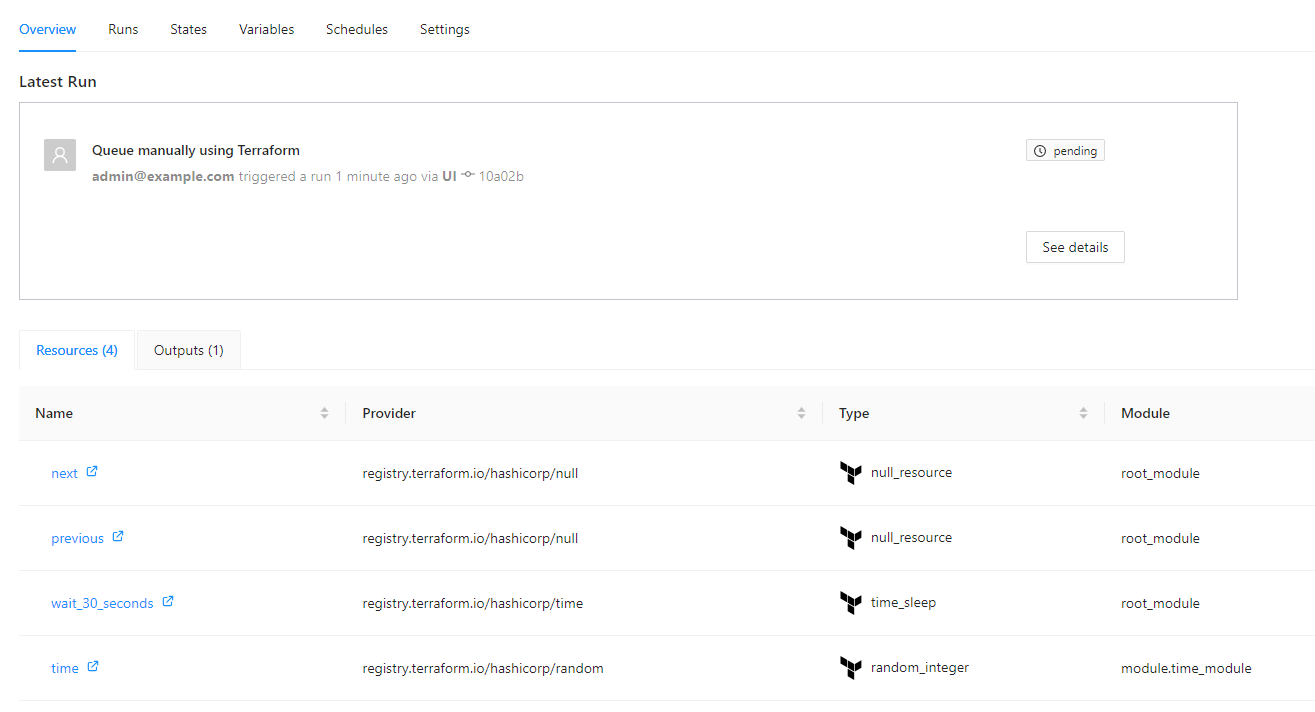Viewport: 1315px width, 712px height.
Task: Open external link icon beside previous resource
Action: (x=118, y=537)
